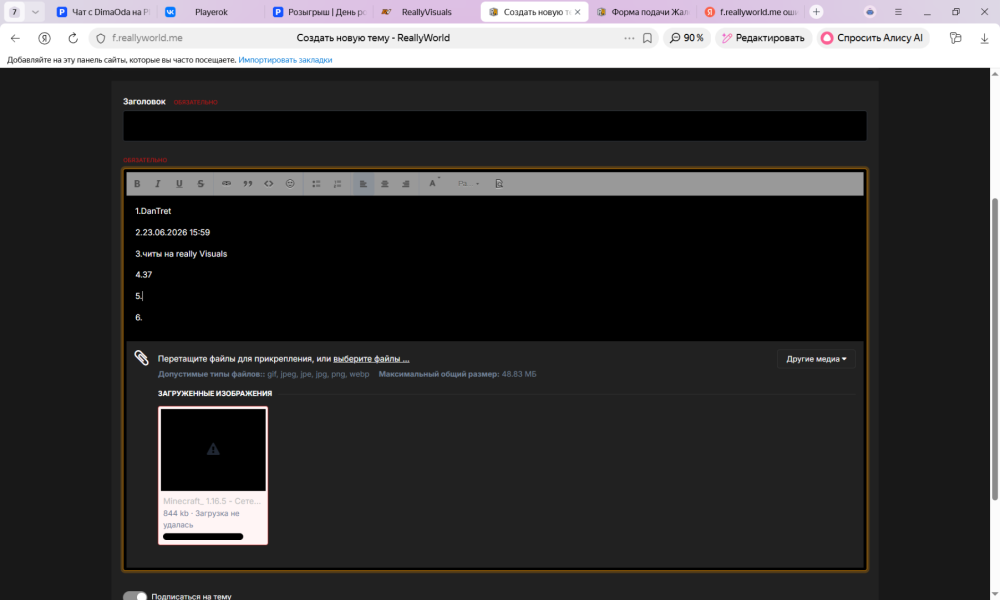Open the side panel icon near downloads

tap(955, 38)
